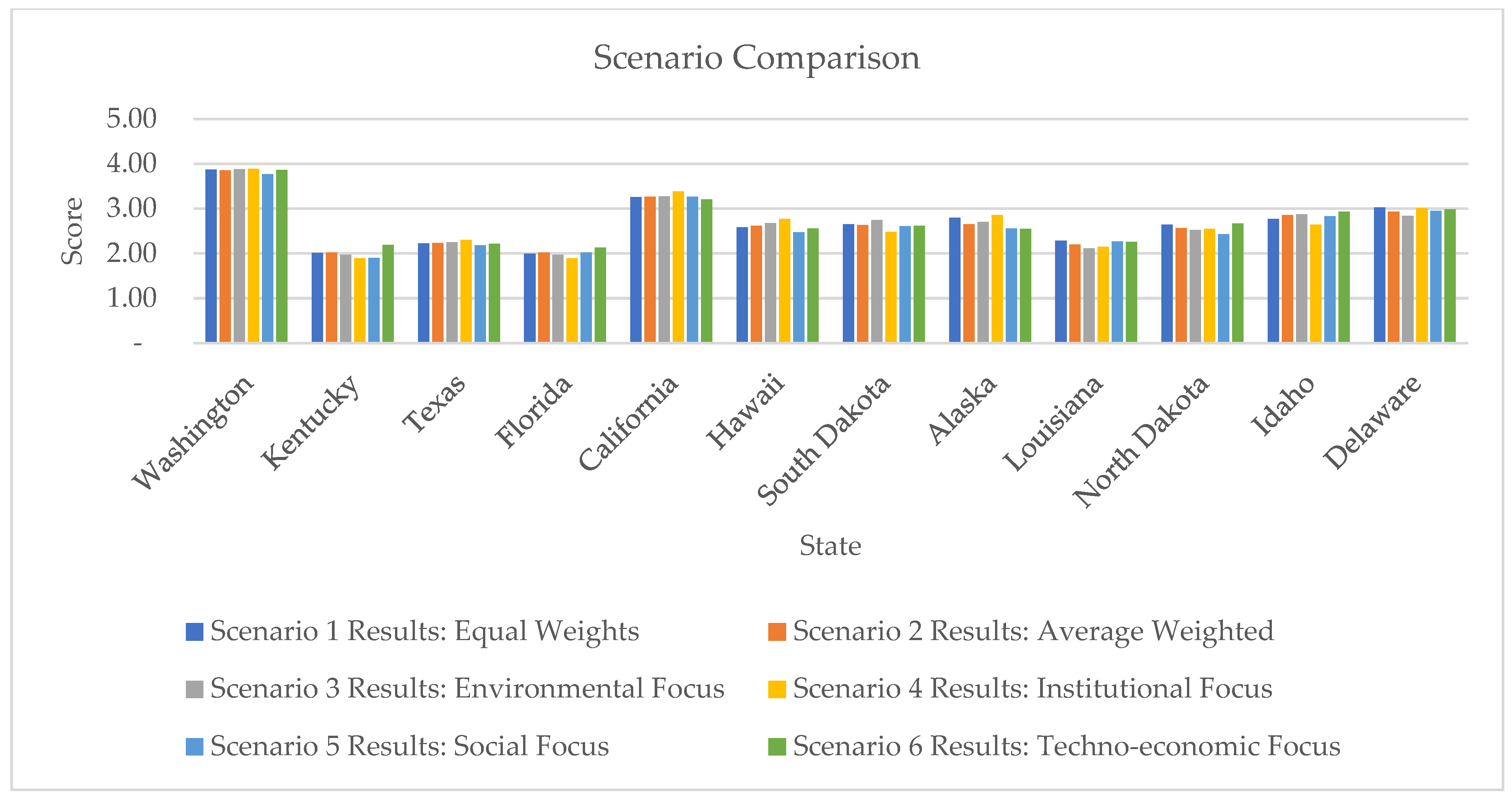Click the Delaware axis label
Screen dimensions: 1512x803
tap(1372, 422)
